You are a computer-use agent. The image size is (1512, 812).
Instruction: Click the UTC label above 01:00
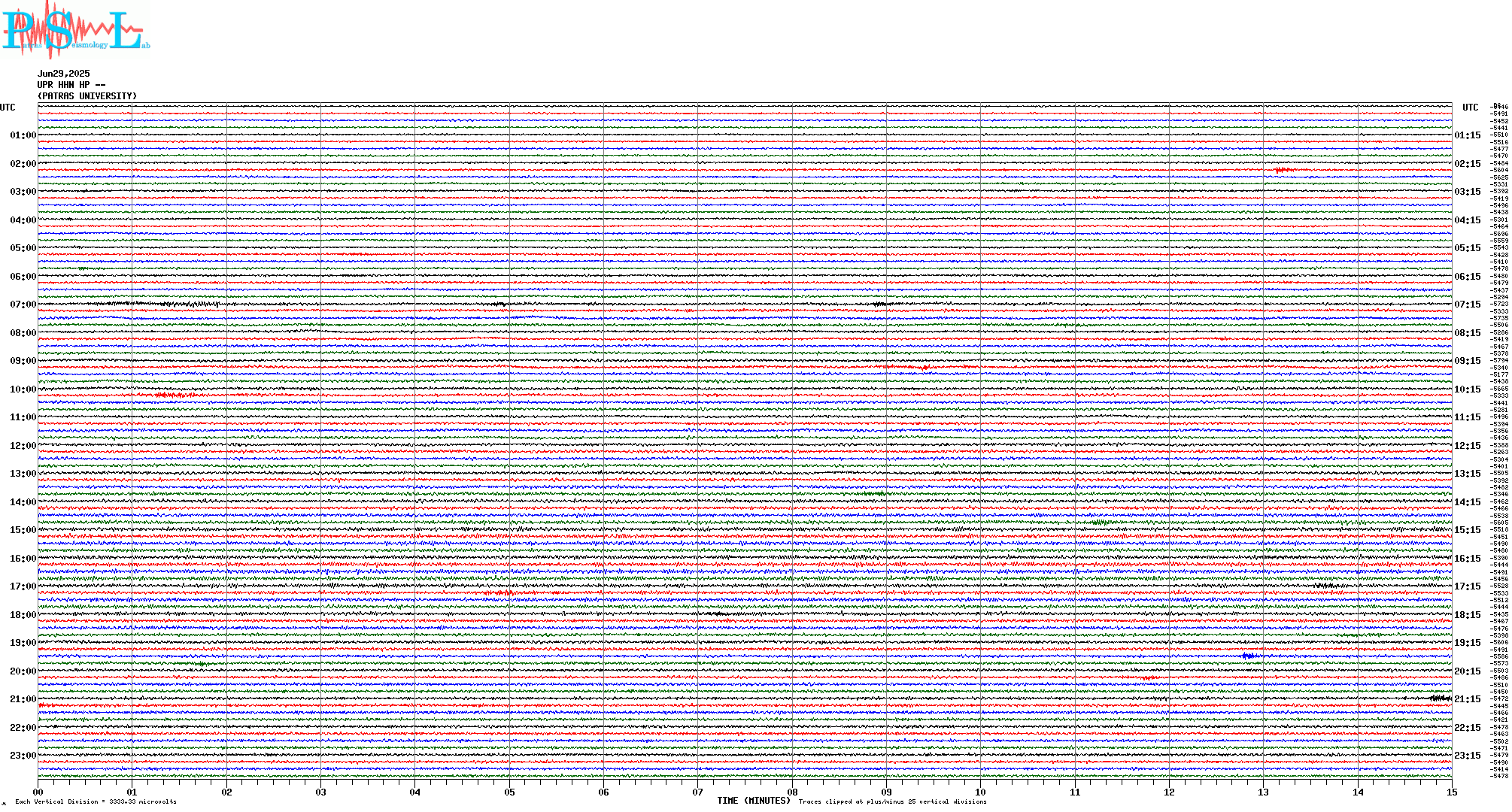8,108
